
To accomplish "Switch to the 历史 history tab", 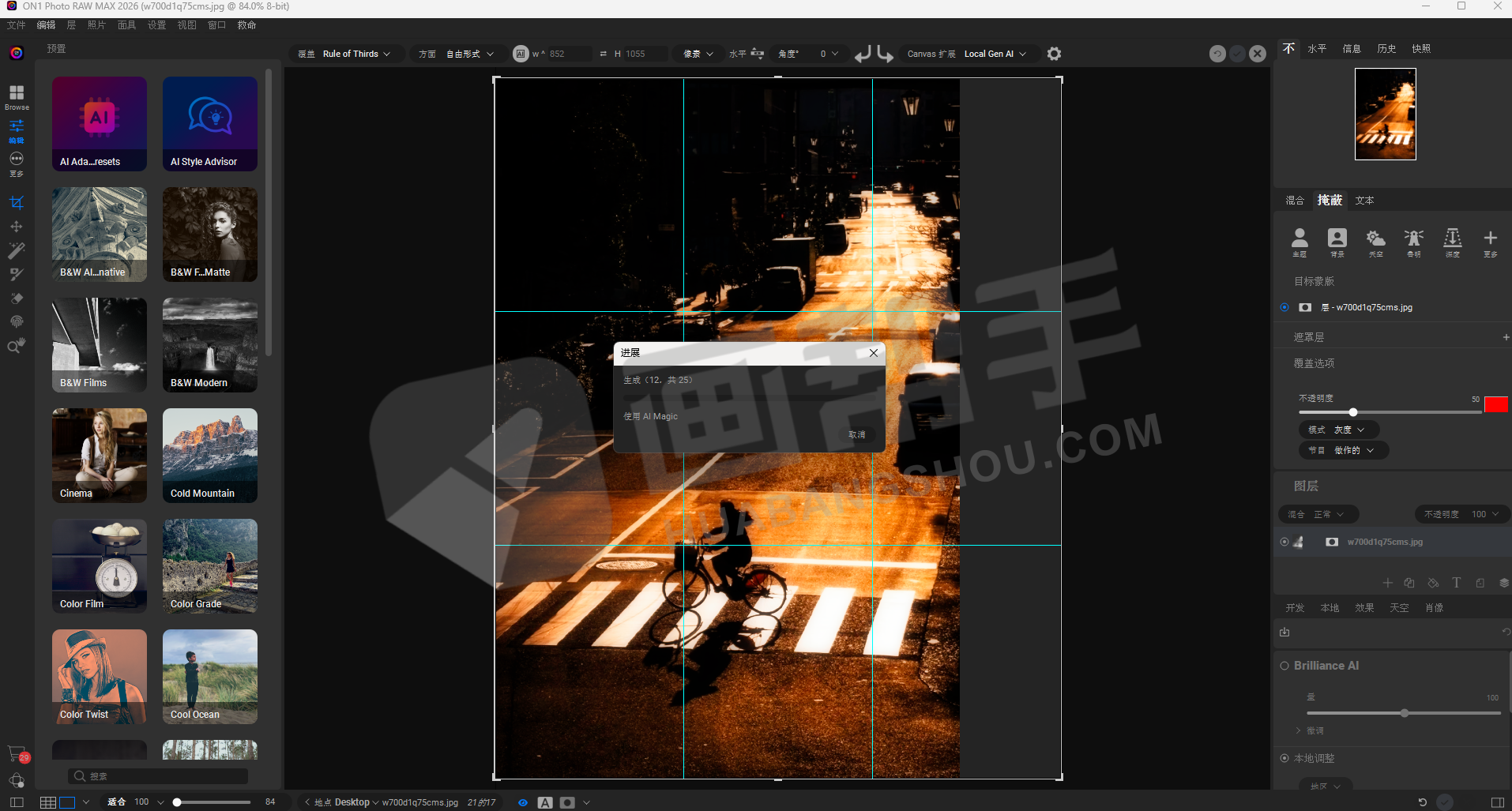I will (1386, 48).
